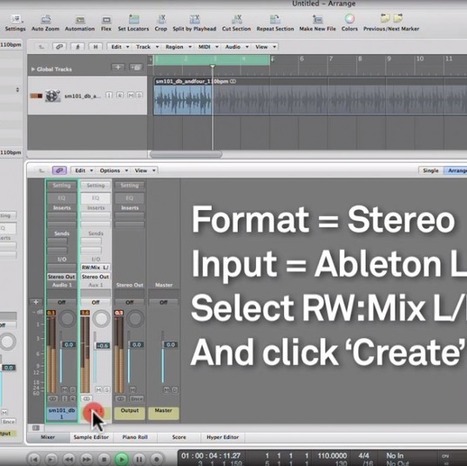
Task: Open the Mixer Edit menu
Action: click(x=83, y=171)
